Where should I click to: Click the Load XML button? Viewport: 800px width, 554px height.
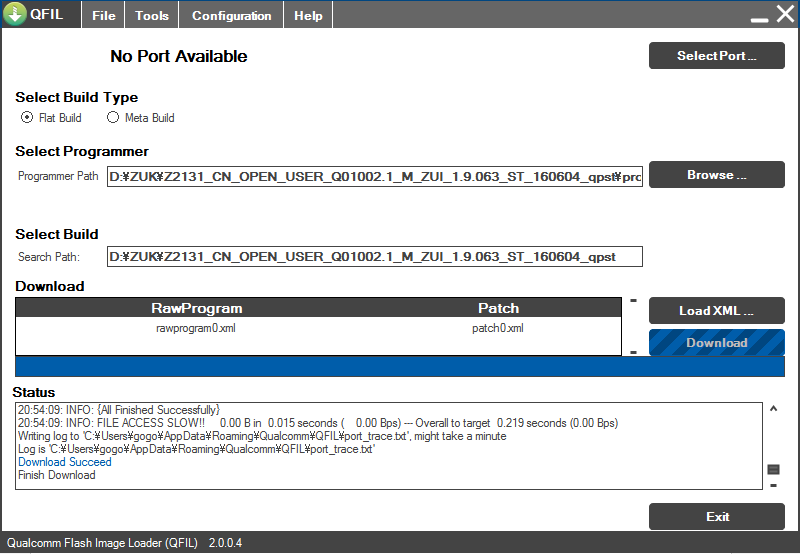click(716, 311)
